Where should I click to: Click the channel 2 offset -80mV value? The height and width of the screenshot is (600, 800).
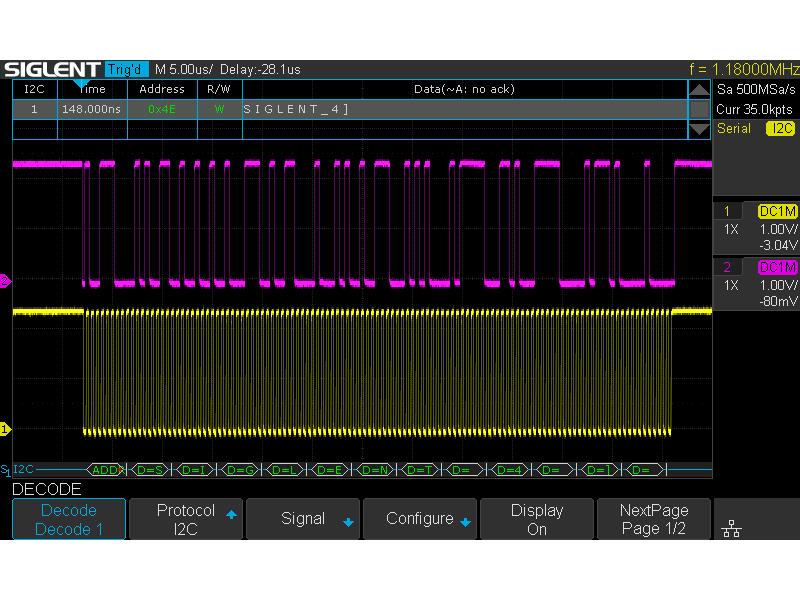click(x=778, y=301)
